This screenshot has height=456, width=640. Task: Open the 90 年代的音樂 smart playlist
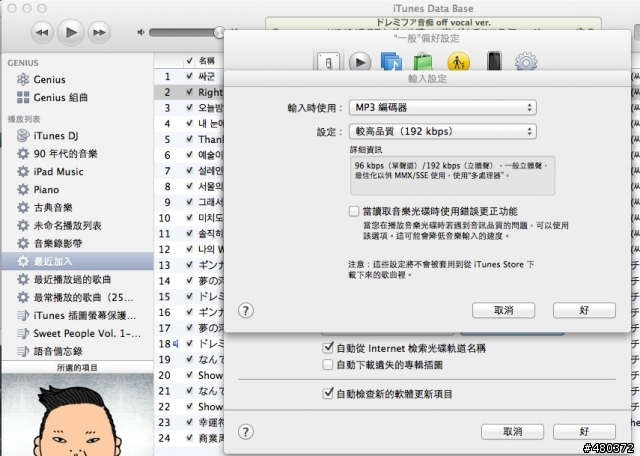(x=78, y=153)
